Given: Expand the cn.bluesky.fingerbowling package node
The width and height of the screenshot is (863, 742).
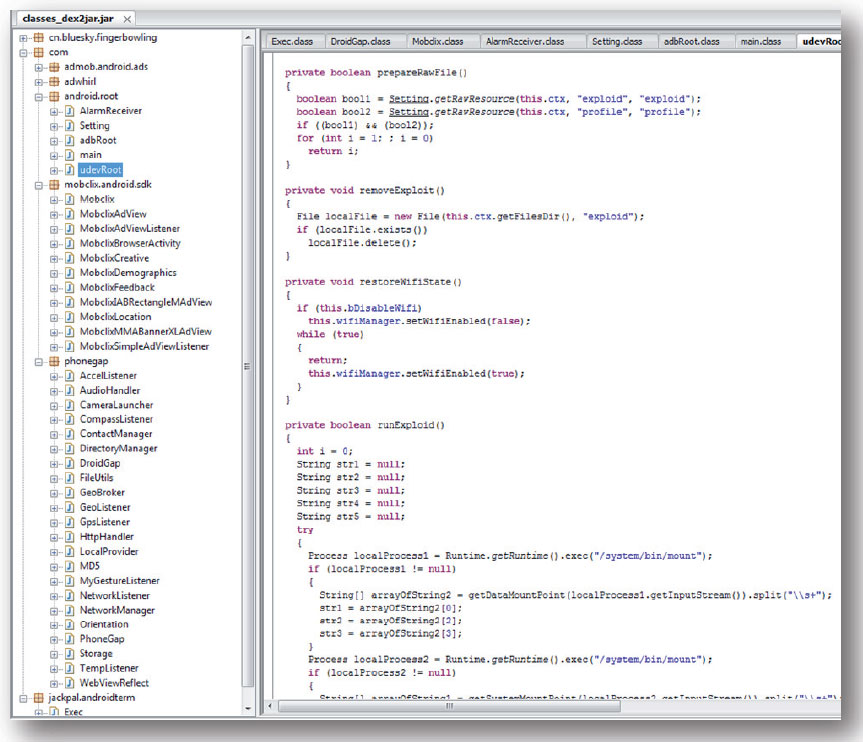Looking at the screenshot, I should coord(23,38).
